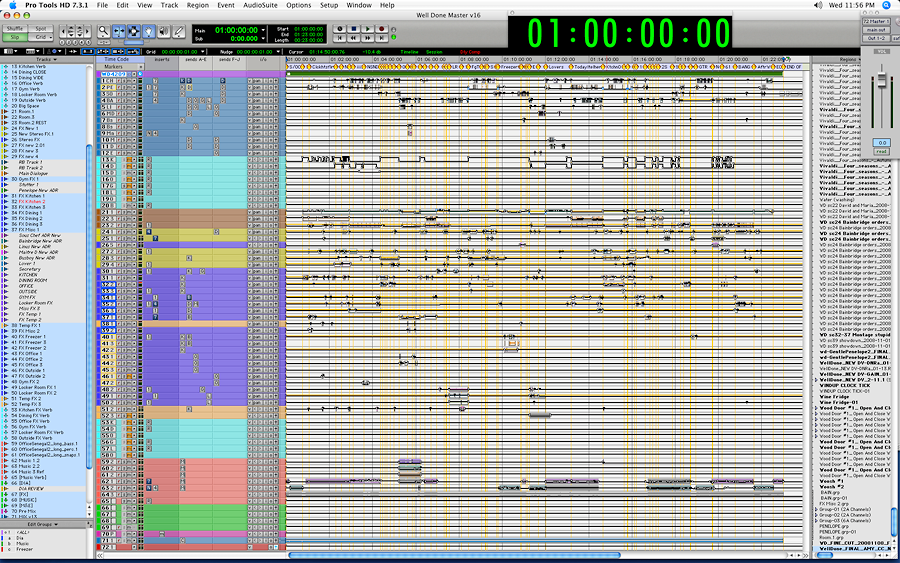Stop playback in the transport
Viewport: 900px width, 563px height.
(354, 29)
